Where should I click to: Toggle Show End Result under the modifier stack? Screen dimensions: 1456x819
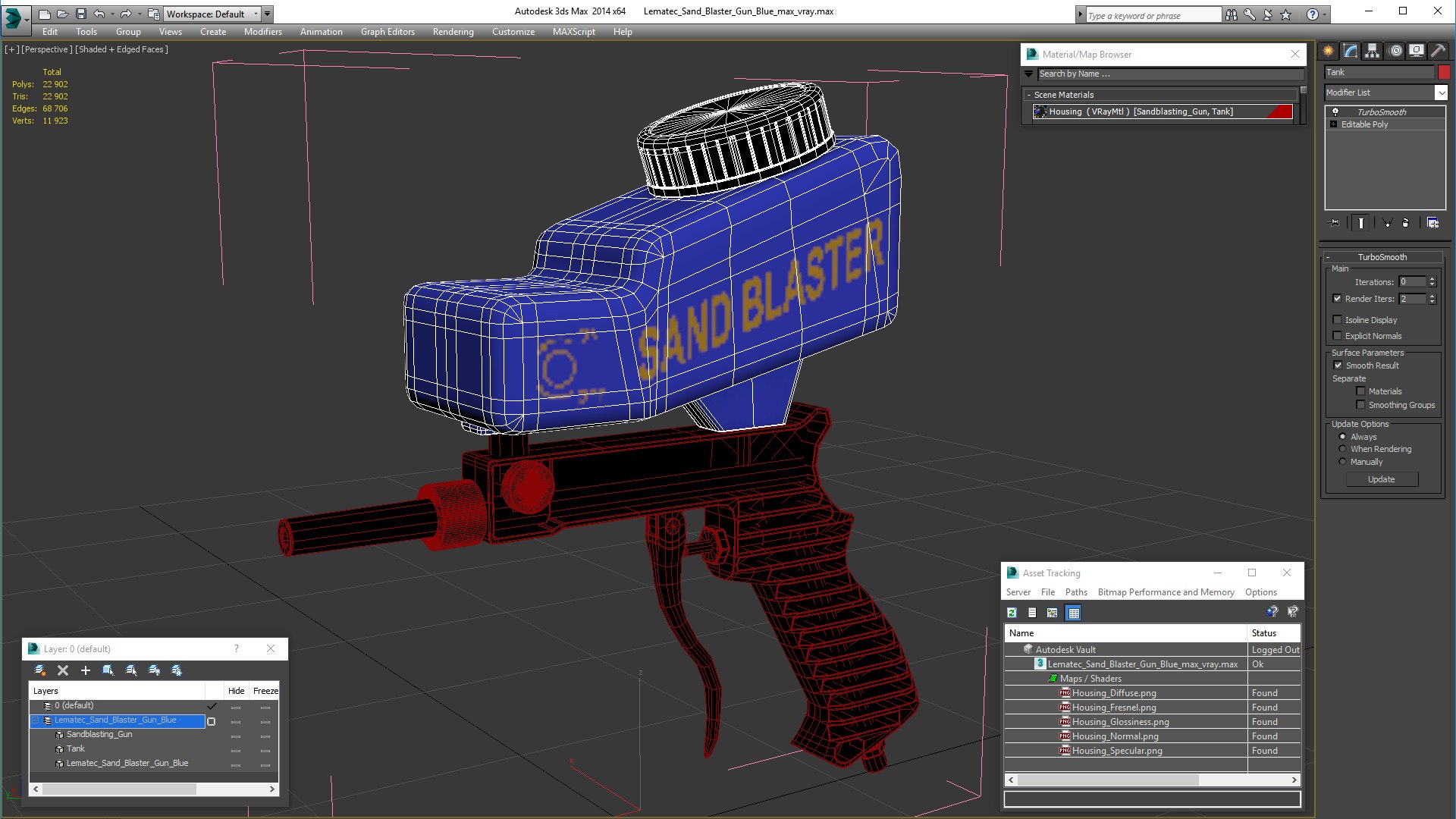(1361, 223)
